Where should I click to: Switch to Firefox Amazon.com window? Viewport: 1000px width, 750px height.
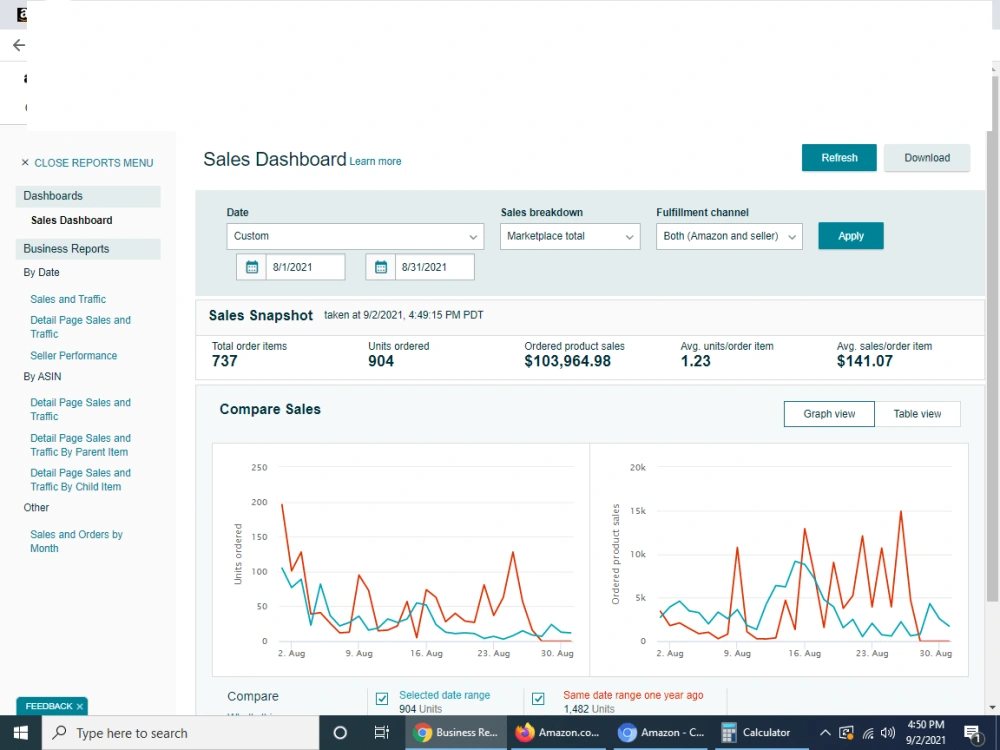coord(558,733)
